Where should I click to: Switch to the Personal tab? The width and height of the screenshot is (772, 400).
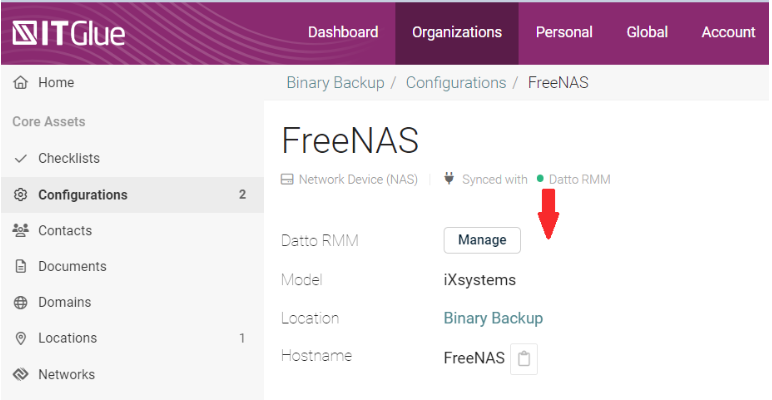(564, 33)
